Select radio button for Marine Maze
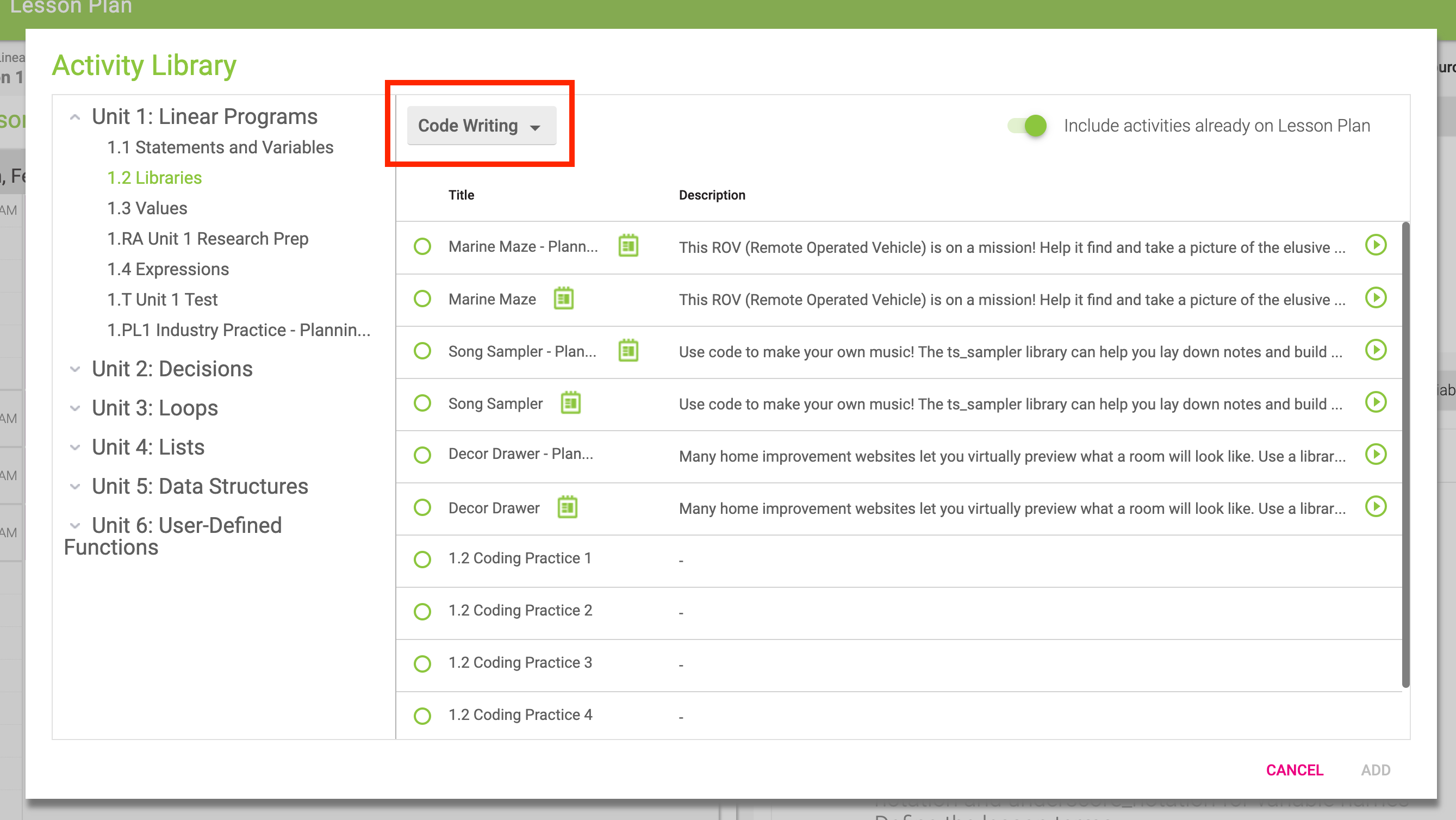 pyautogui.click(x=422, y=299)
